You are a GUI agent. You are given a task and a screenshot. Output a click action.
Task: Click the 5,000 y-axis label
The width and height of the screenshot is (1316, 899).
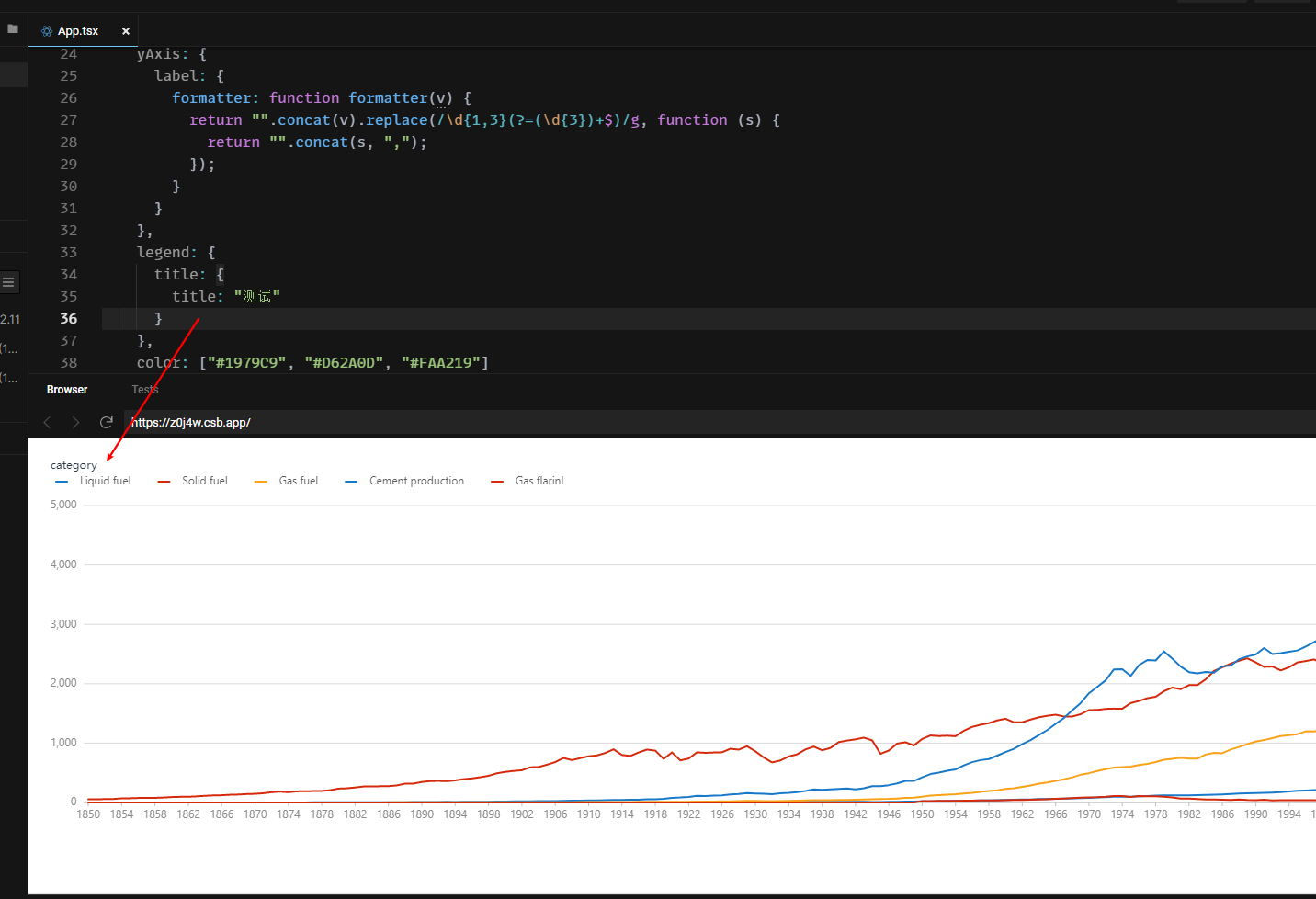click(x=63, y=505)
